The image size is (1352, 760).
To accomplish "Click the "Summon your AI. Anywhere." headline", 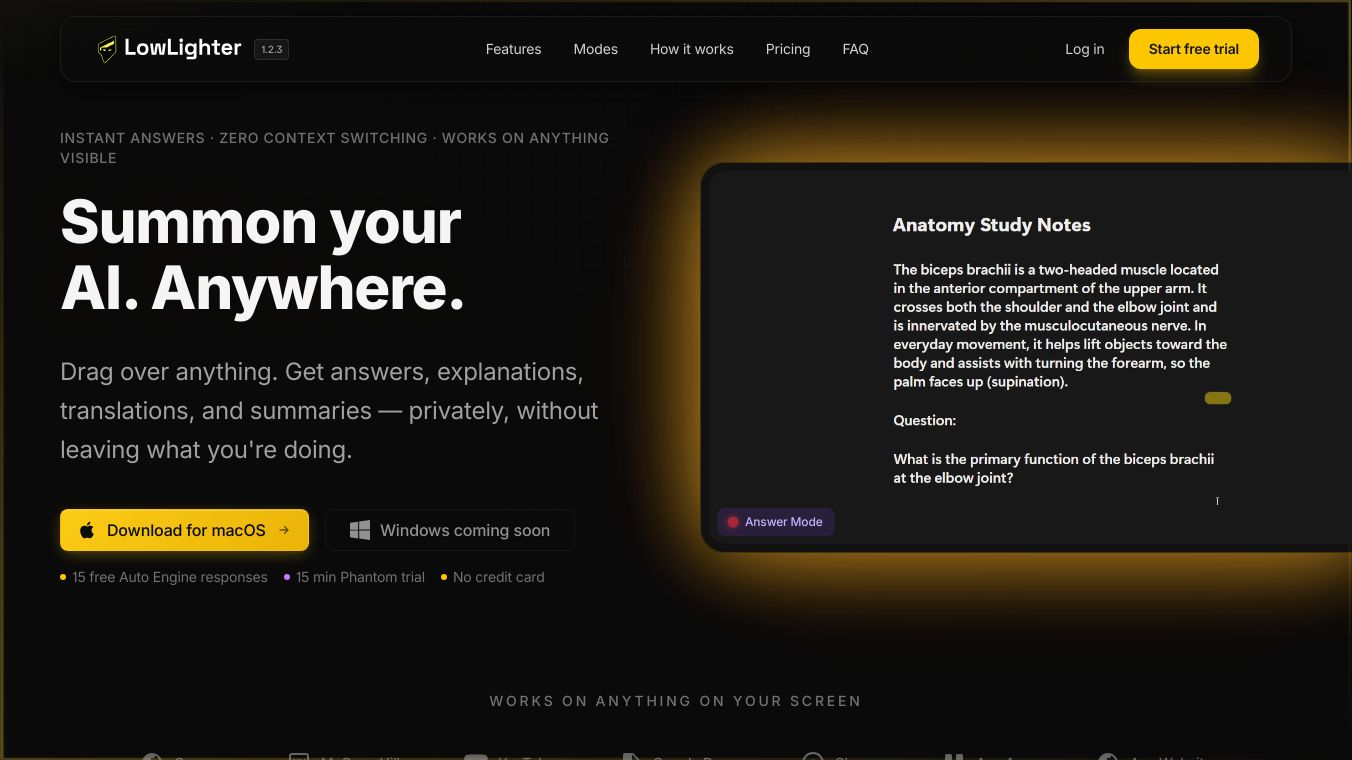I will pos(263,254).
